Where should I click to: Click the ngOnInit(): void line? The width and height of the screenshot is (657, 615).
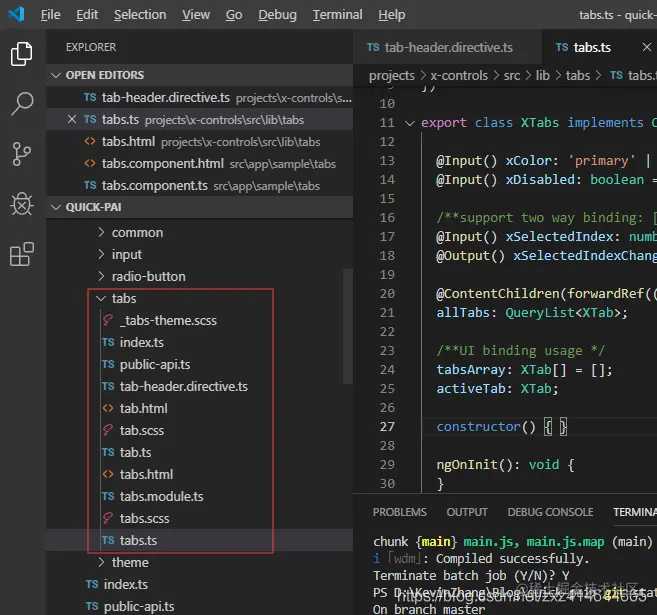tap(505, 465)
